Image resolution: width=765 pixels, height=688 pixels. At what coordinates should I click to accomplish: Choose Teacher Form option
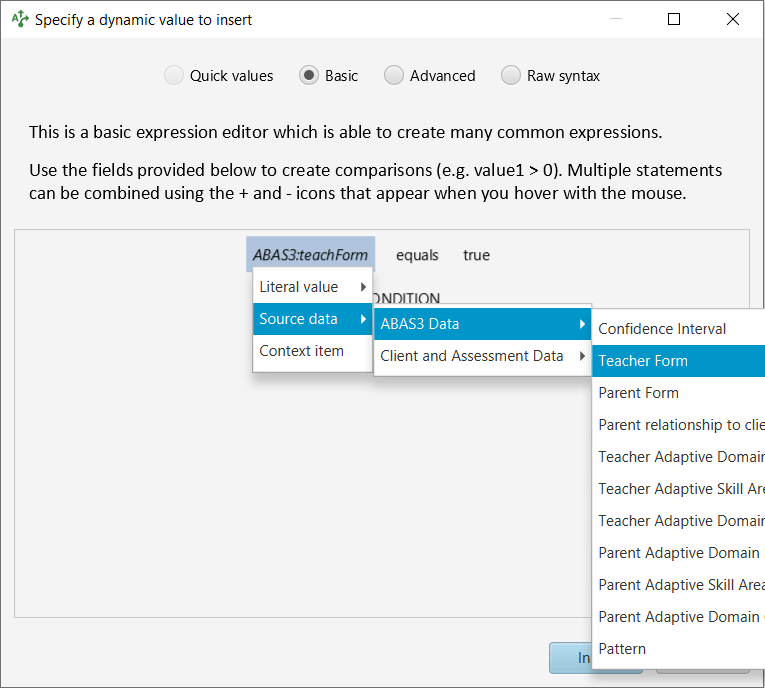(x=678, y=361)
